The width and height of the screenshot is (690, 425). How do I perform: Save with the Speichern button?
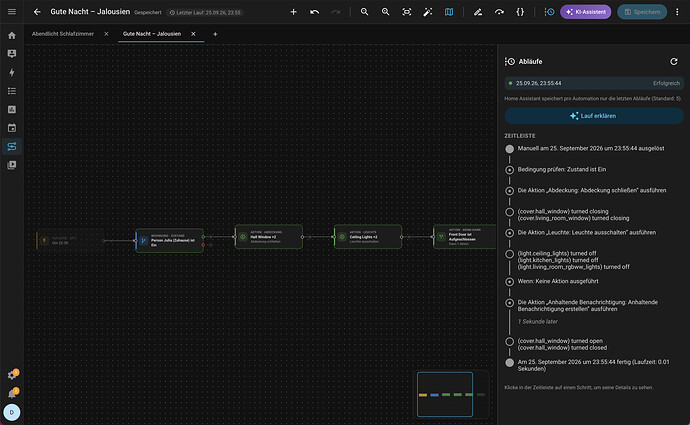(x=642, y=12)
